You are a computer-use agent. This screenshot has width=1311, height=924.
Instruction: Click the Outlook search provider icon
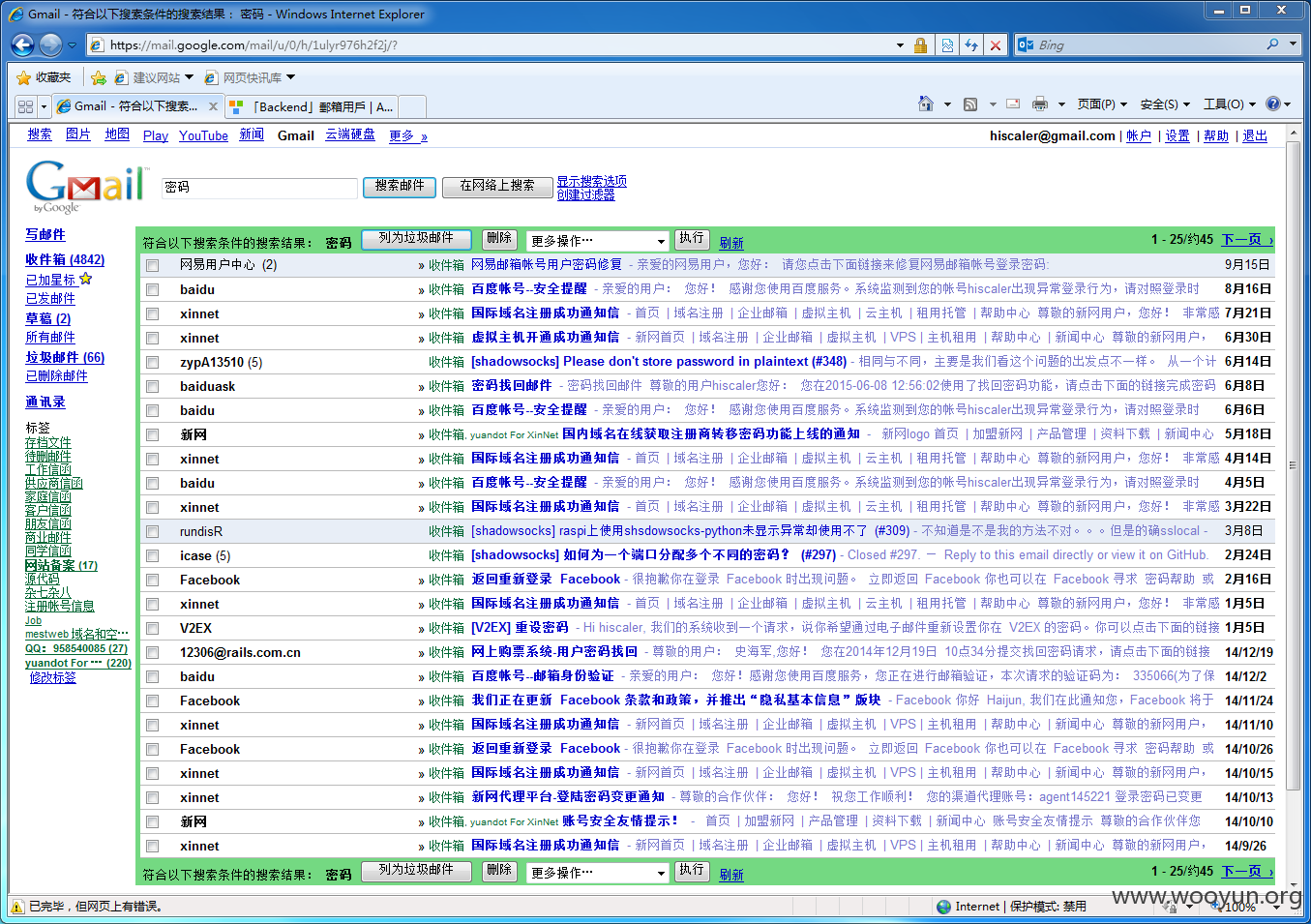1026,45
